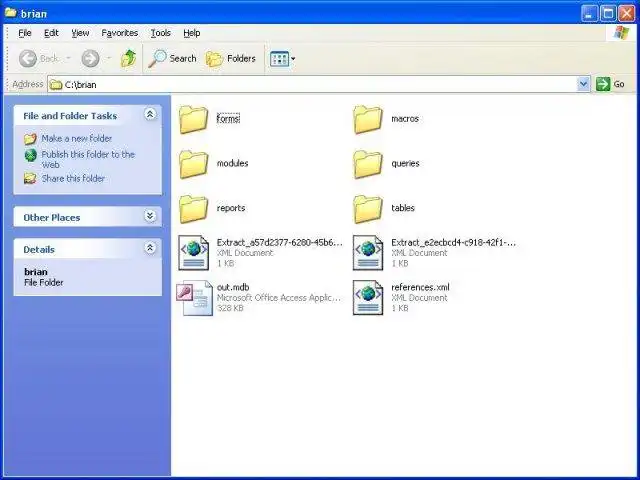Select the modules folder icon

coord(193,164)
